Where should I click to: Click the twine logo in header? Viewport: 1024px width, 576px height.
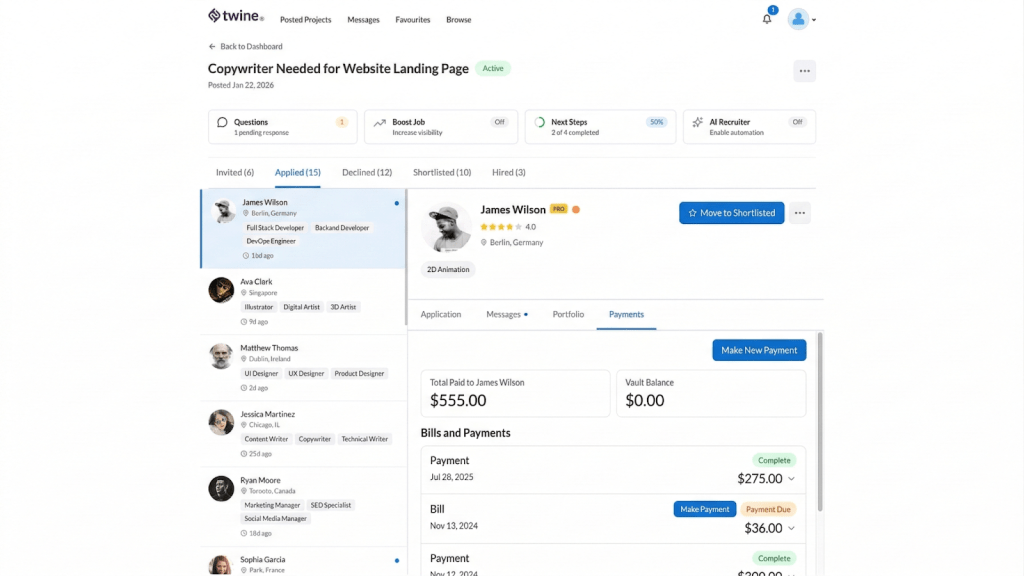tap(236, 17)
